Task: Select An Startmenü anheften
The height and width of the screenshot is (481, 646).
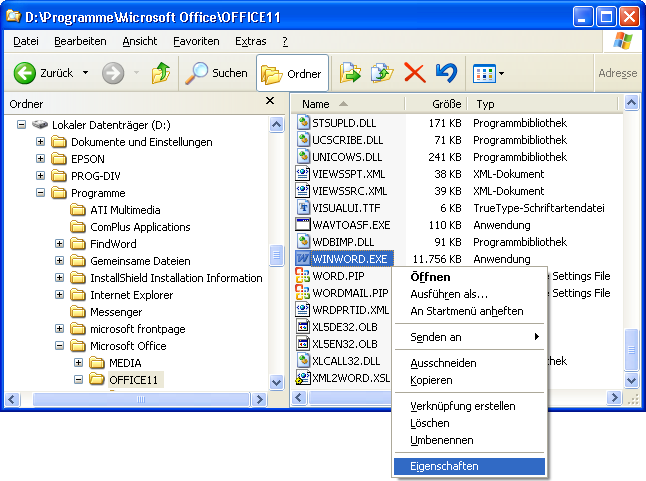Action: [469, 311]
